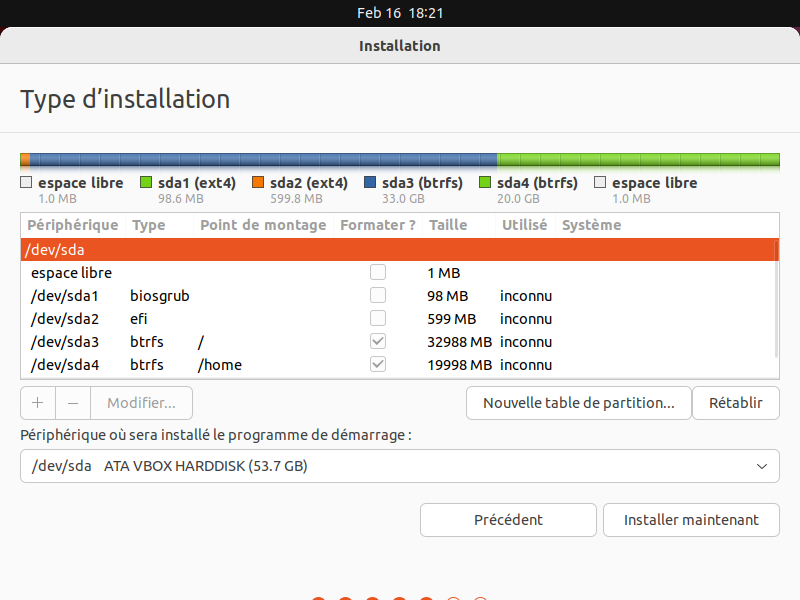Toggle format checkbox for /dev/sda4

pyautogui.click(x=377, y=365)
